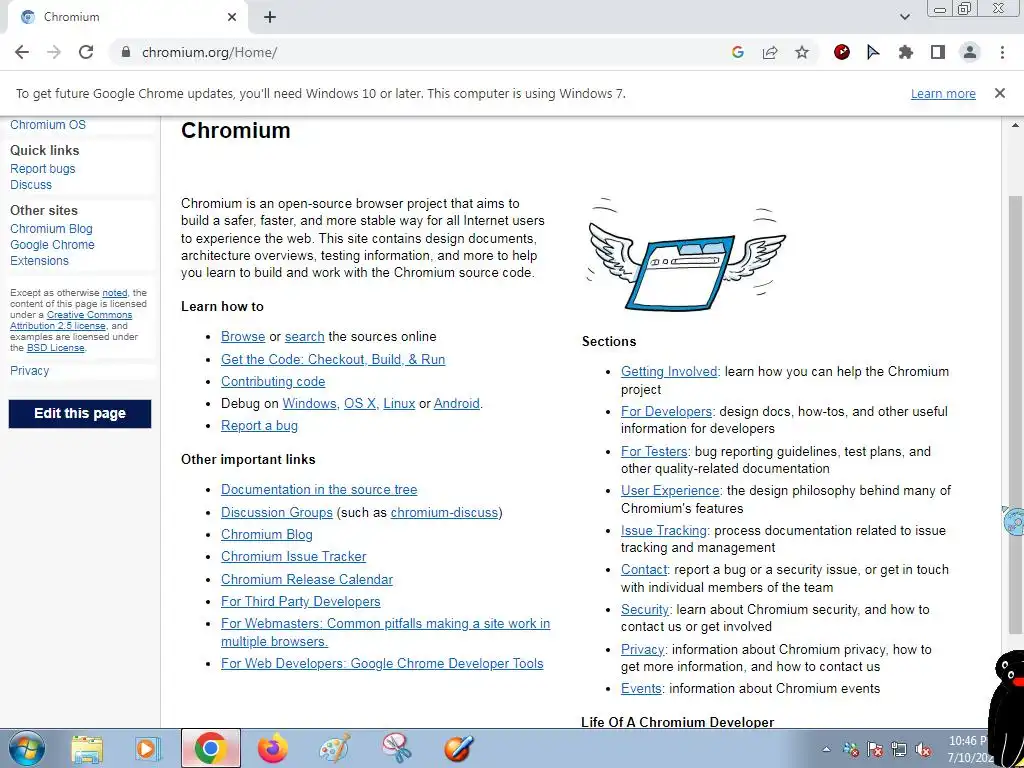Image resolution: width=1024 pixels, height=768 pixels.
Task: Open the Security section link
Action: click(x=645, y=609)
